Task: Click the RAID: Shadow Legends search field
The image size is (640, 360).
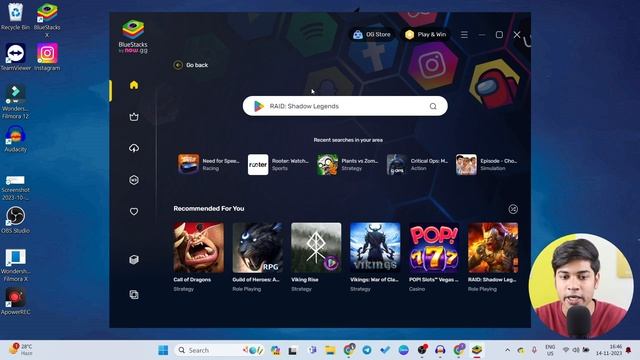Action: 345,106
